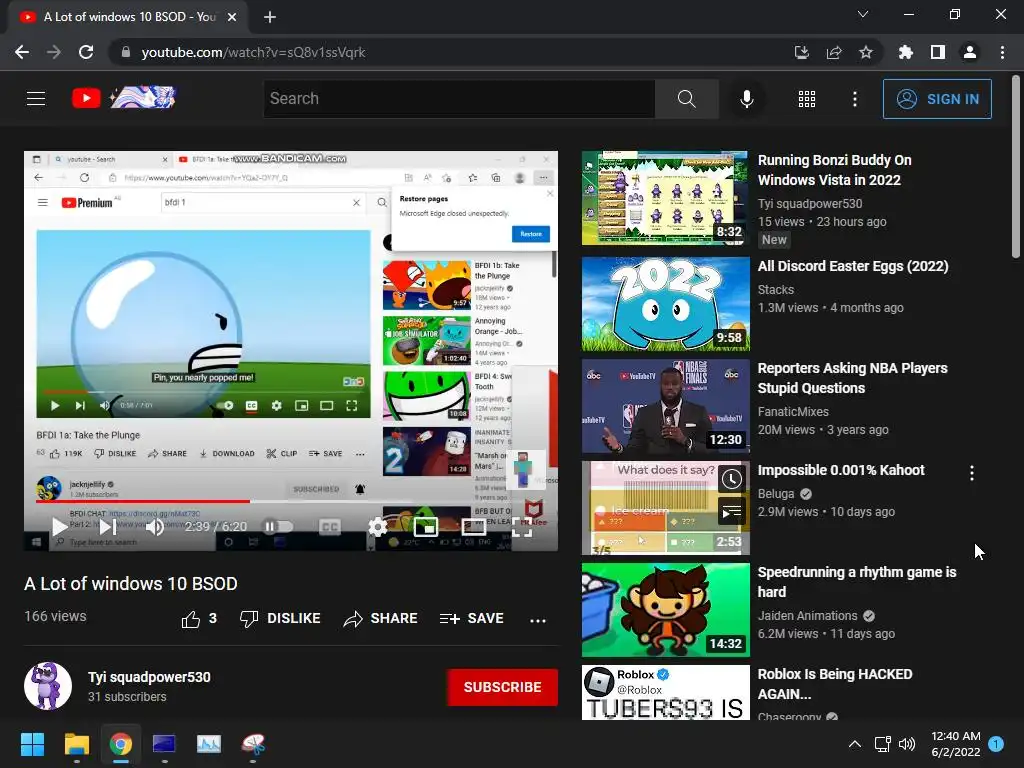
Task: Click the SHARE button under video
Action: coord(380,618)
